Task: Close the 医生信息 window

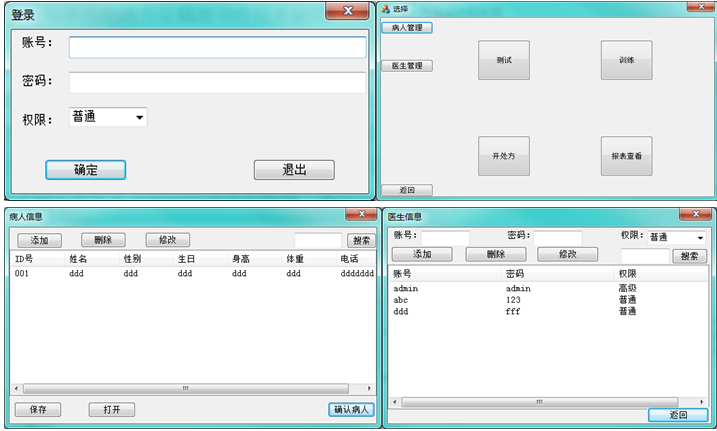Action: 696,214
